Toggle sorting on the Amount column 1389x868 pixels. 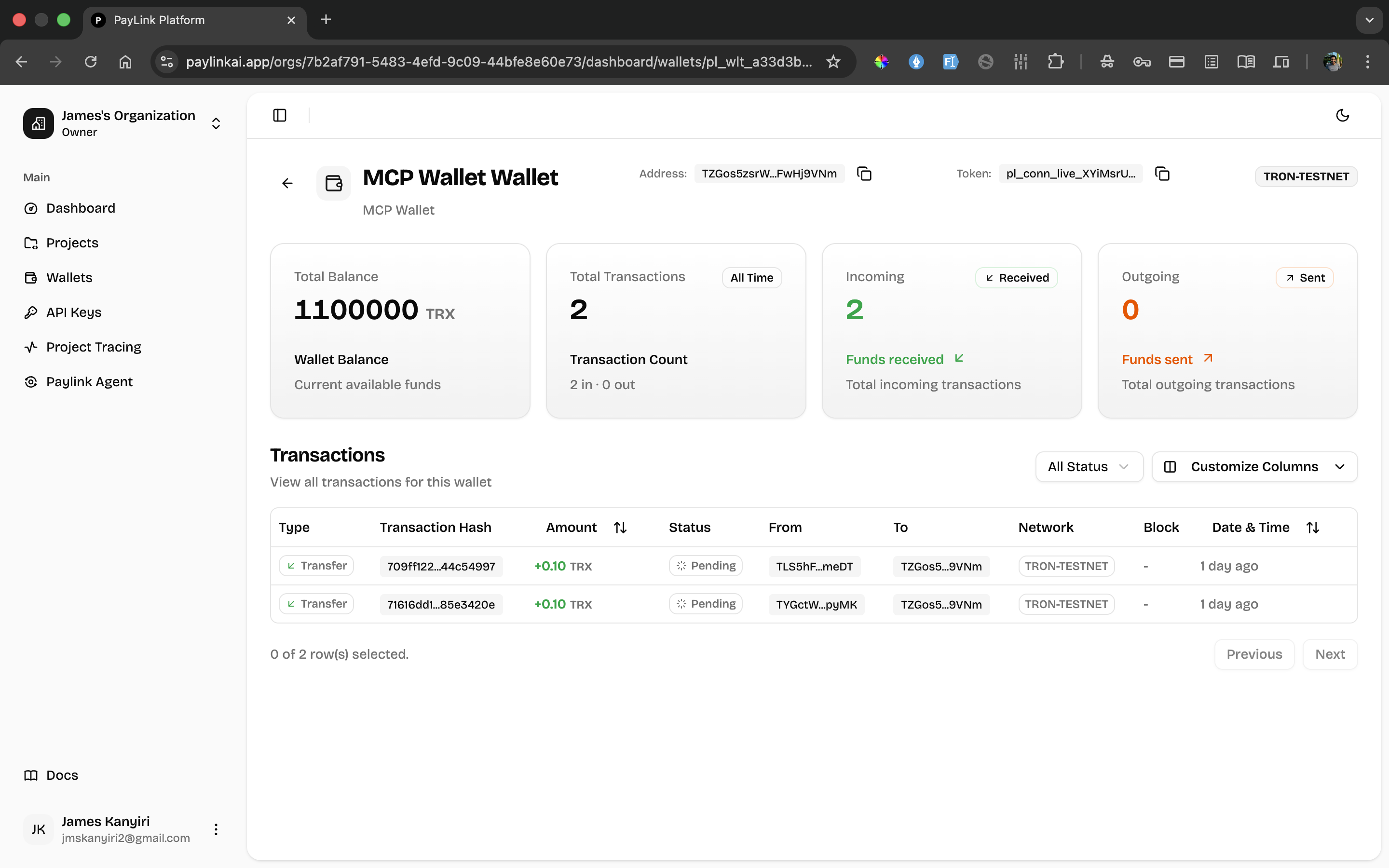620,527
